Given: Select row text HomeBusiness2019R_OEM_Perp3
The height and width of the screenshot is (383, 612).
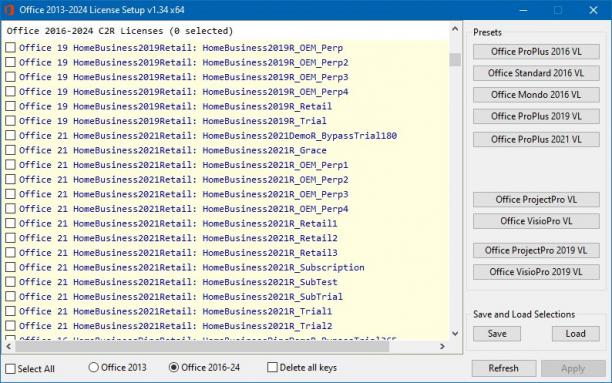Looking at the screenshot, I should [275, 77].
